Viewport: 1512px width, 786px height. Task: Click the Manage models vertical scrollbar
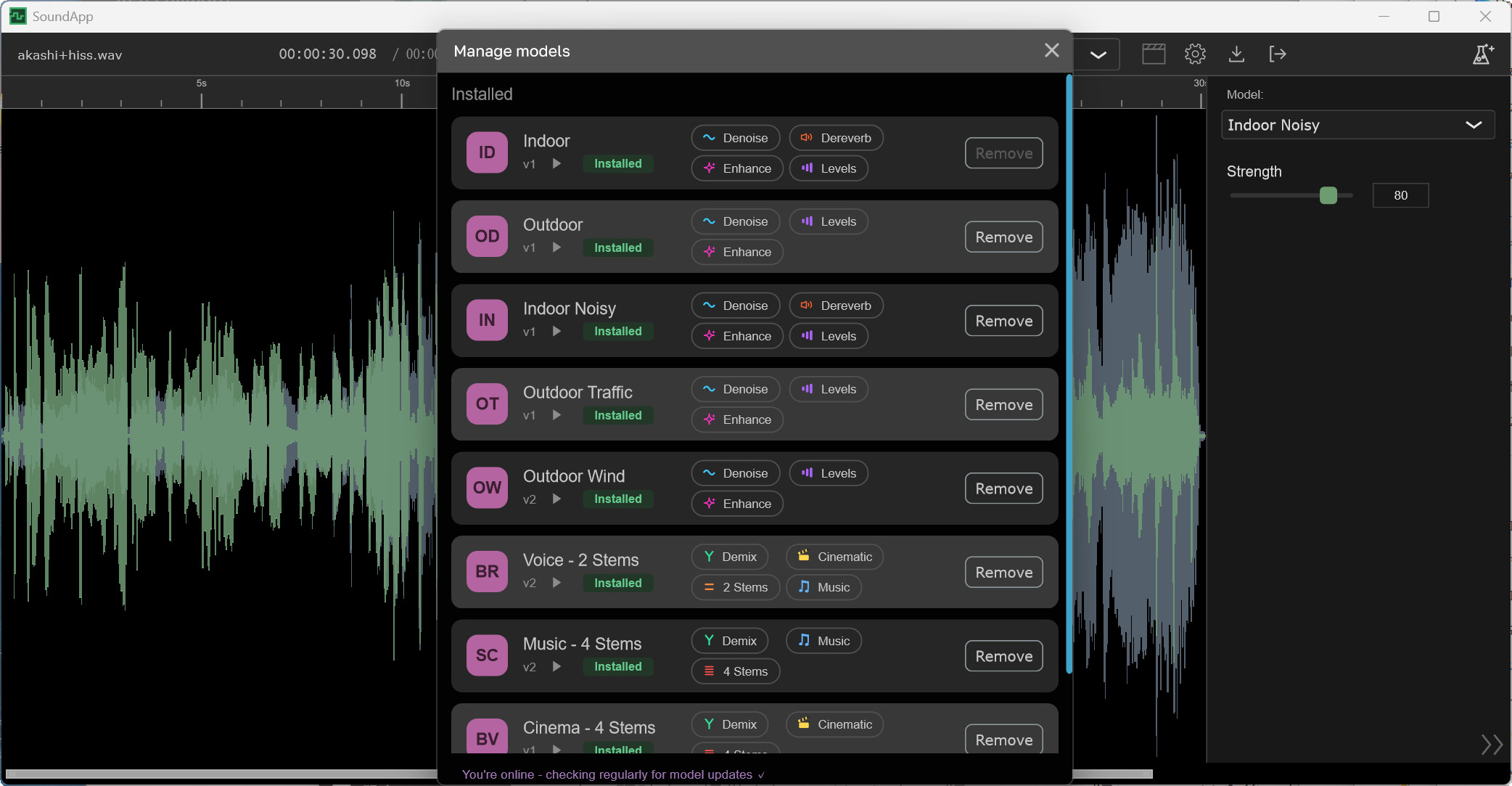(x=1069, y=374)
